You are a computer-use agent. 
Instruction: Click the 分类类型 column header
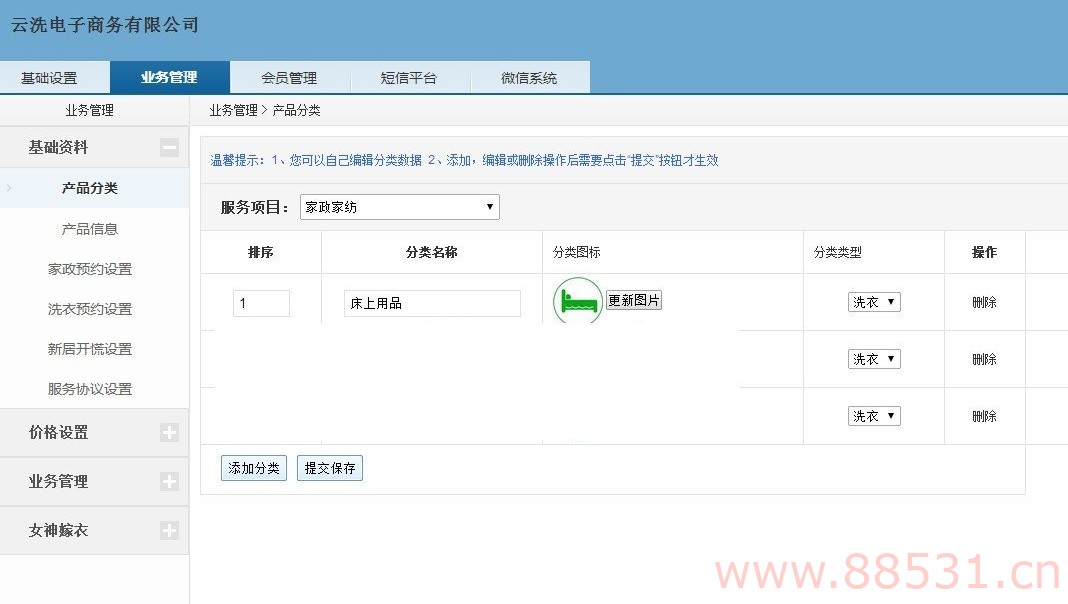coord(837,252)
